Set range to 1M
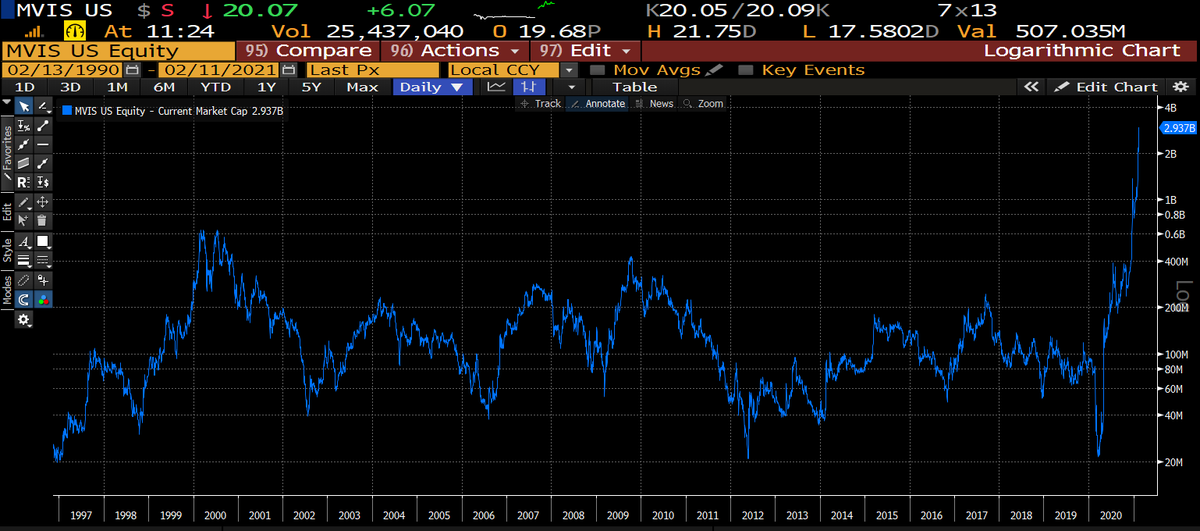The image size is (1200, 531). pos(117,87)
